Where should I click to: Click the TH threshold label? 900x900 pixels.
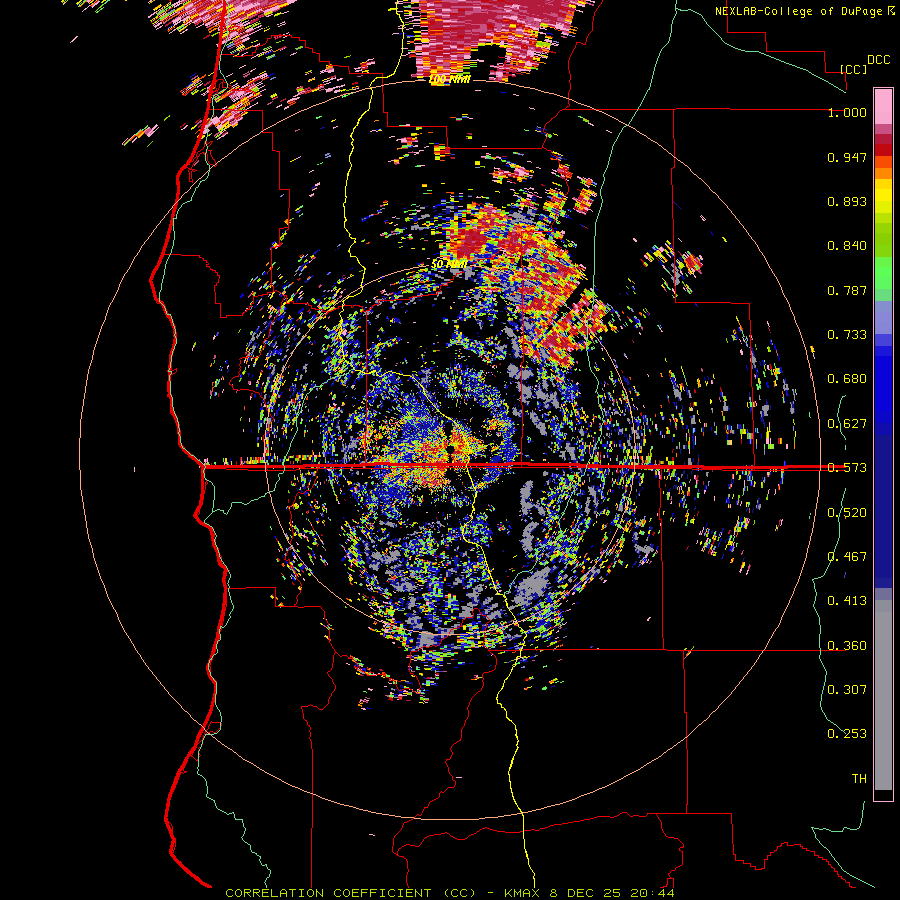click(859, 779)
